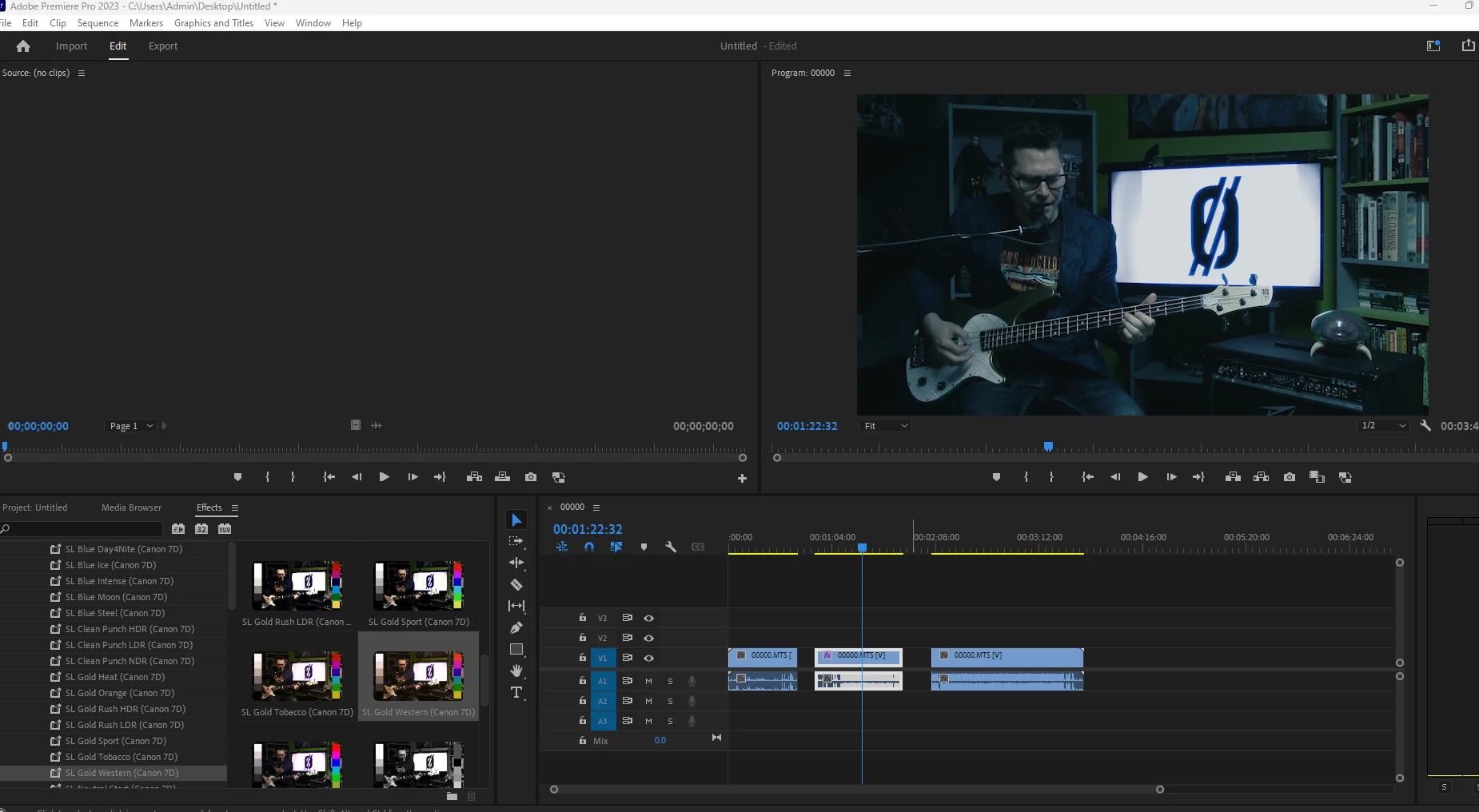Open the Fit zoom level dropdown
This screenshot has height=812, width=1479.
coord(886,426)
